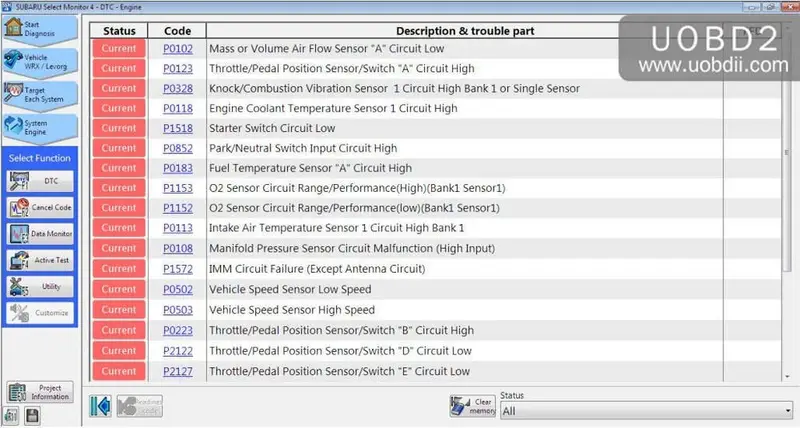Click the save floppy disk icon

pyautogui.click(x=32, y=416)
